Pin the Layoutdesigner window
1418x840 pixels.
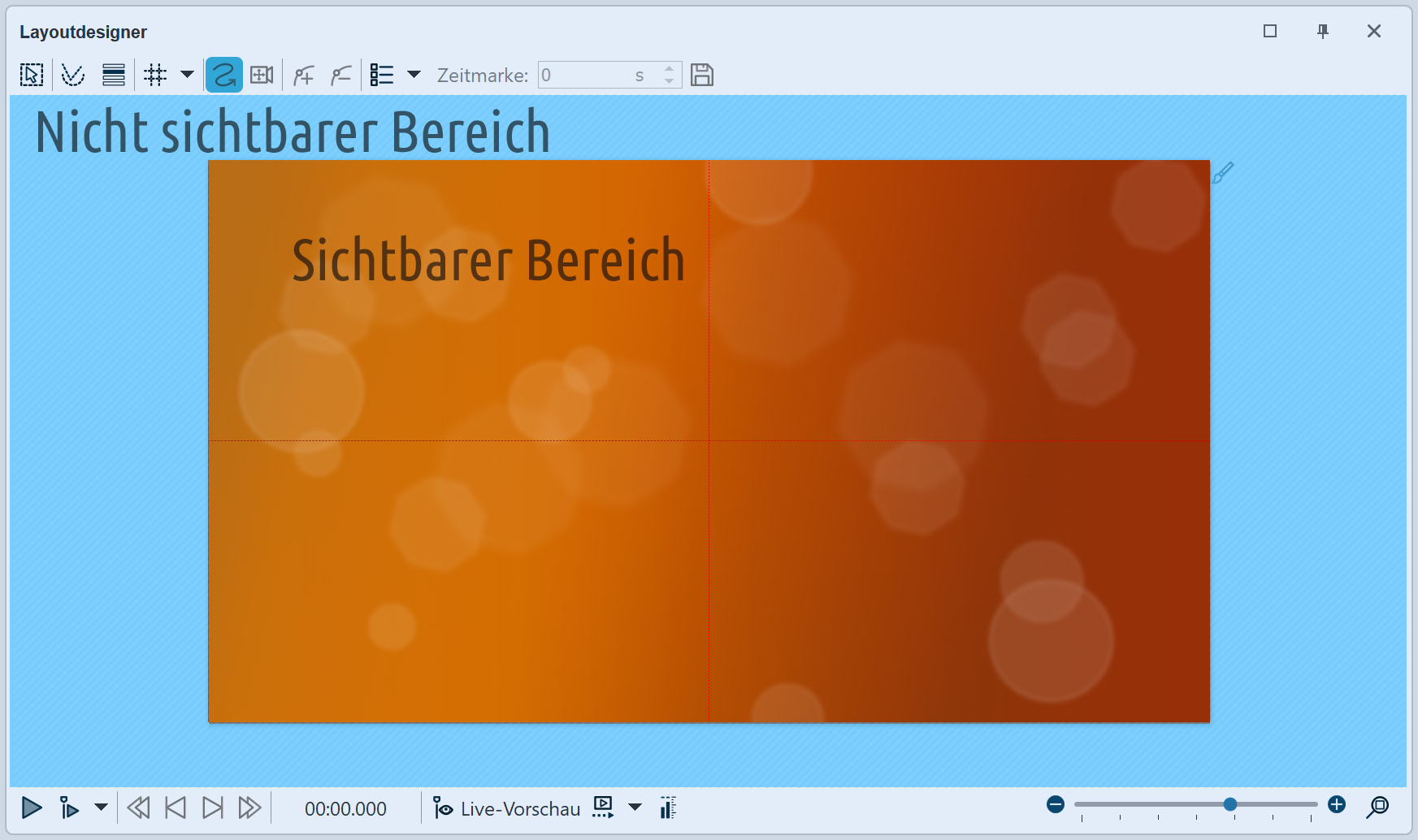(1322, 31)
